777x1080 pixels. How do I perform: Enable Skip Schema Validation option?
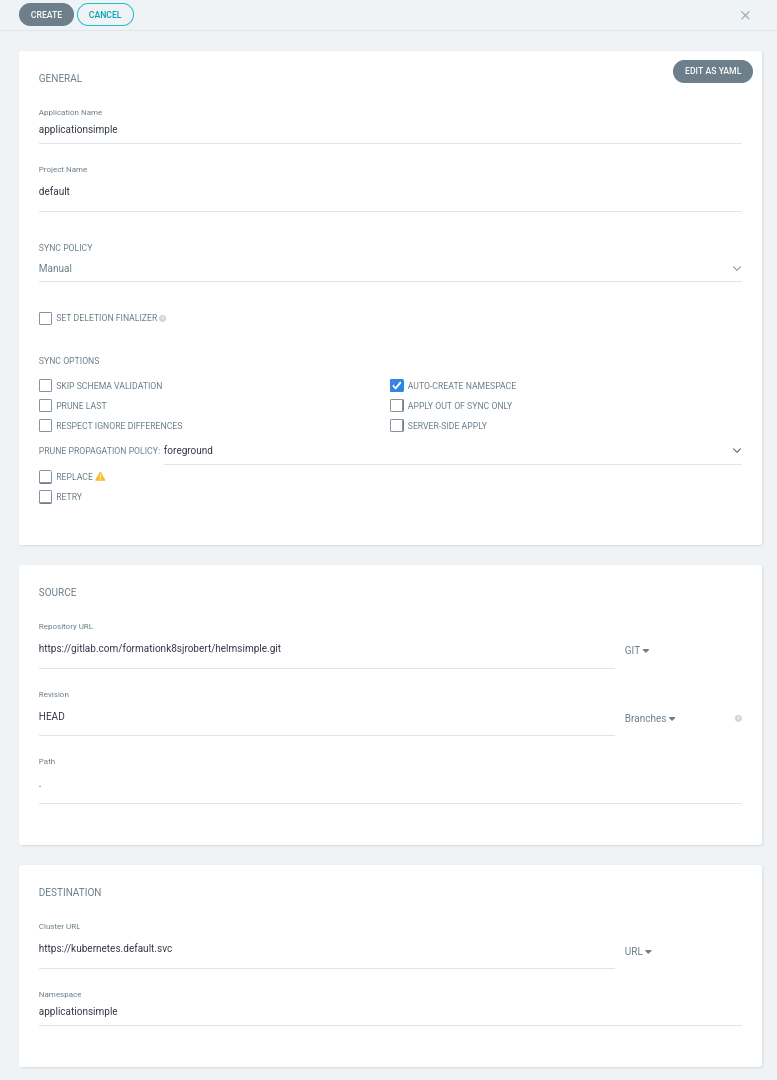[x=45, y=386]
